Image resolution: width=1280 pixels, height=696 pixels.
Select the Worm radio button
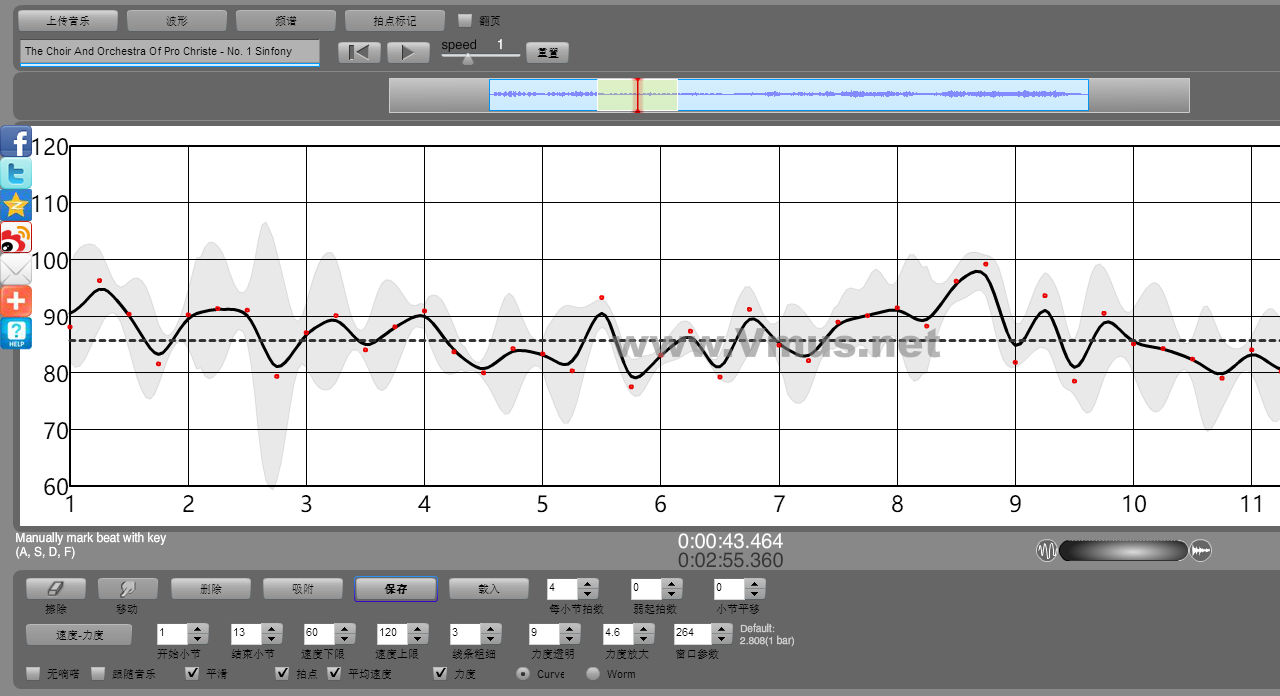[x=593, y=673]
